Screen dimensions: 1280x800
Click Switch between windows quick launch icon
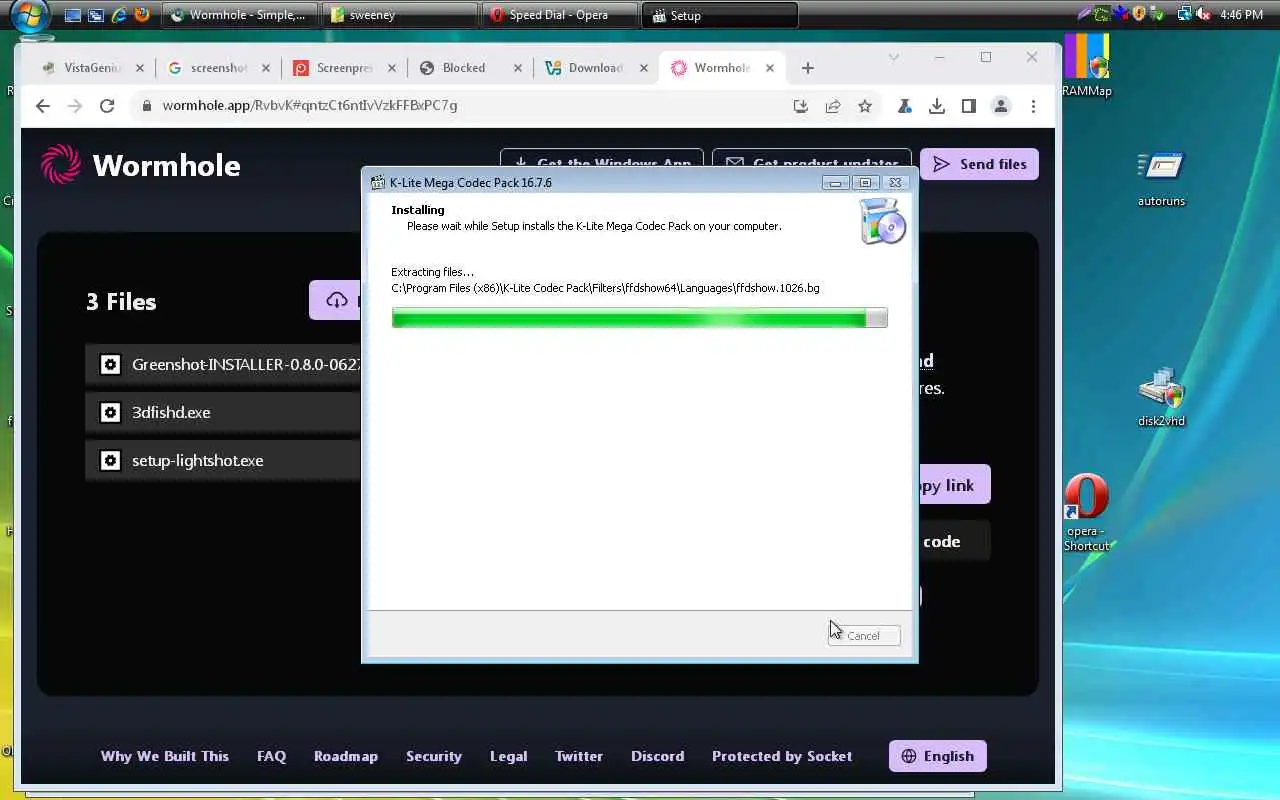(96, 15)
